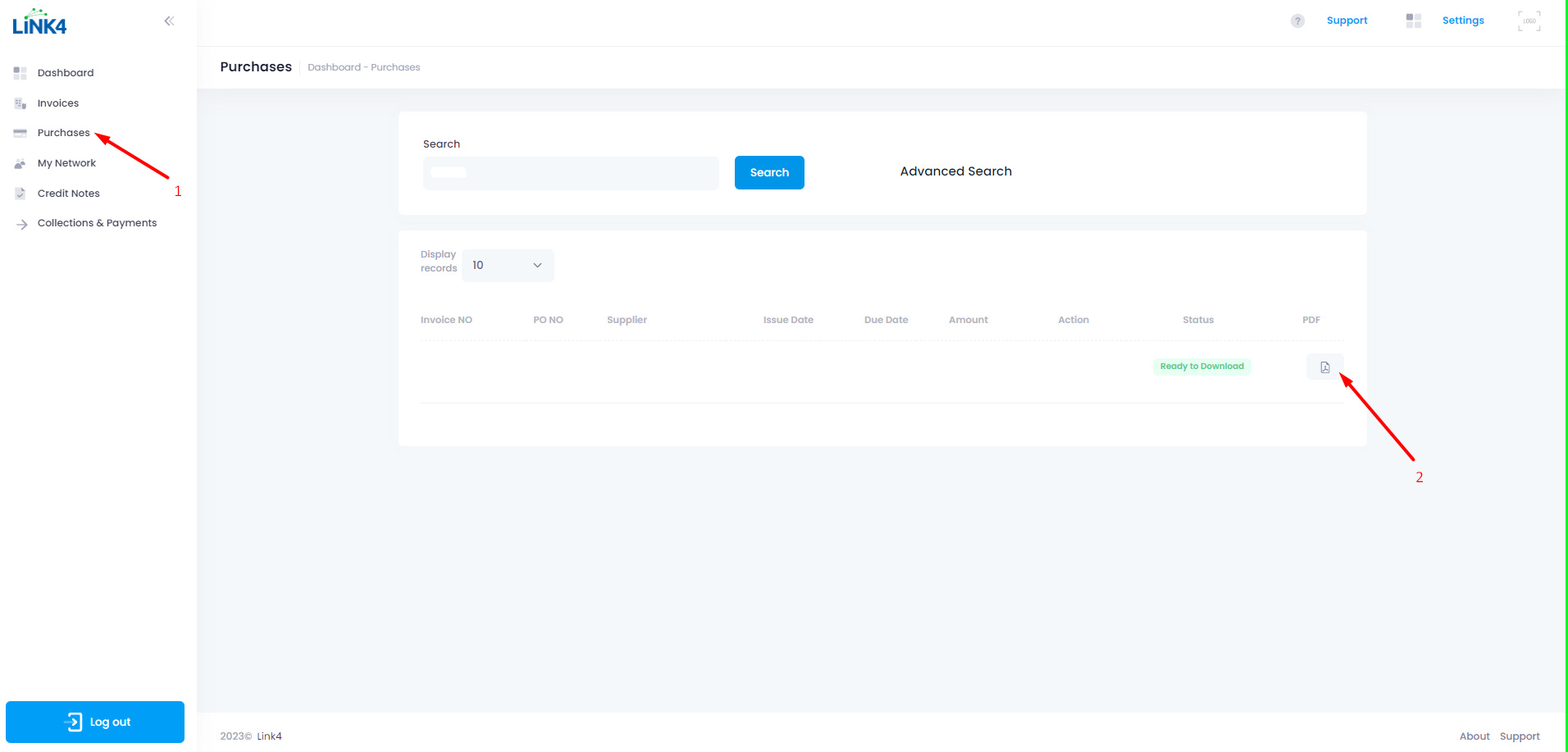Open the Display records dropdown
Viewport: 1568px width, 752px height.
coord(508,266)
